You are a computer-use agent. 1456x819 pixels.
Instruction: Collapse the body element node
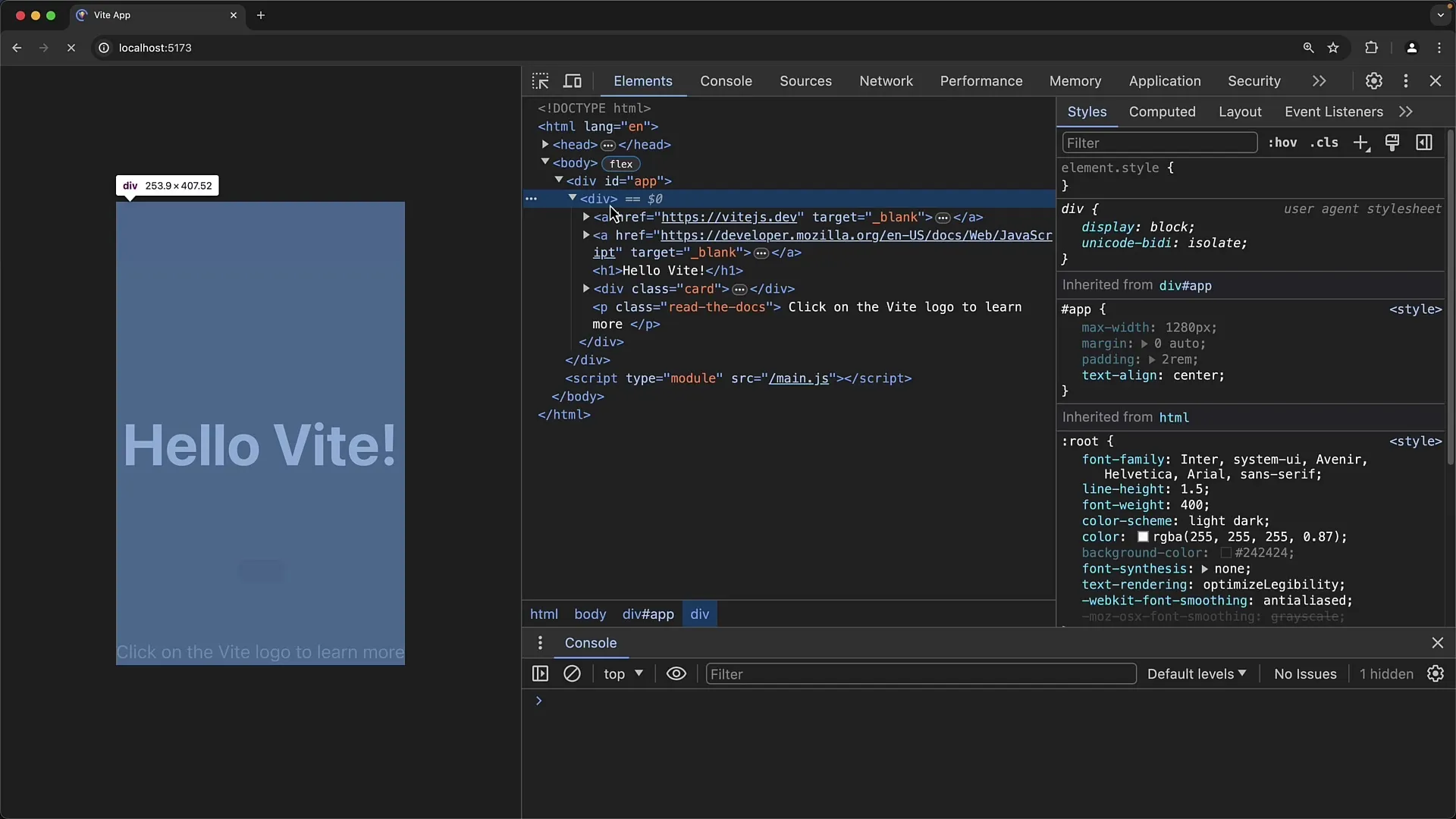pyautogui.click(x=544, y=162)
